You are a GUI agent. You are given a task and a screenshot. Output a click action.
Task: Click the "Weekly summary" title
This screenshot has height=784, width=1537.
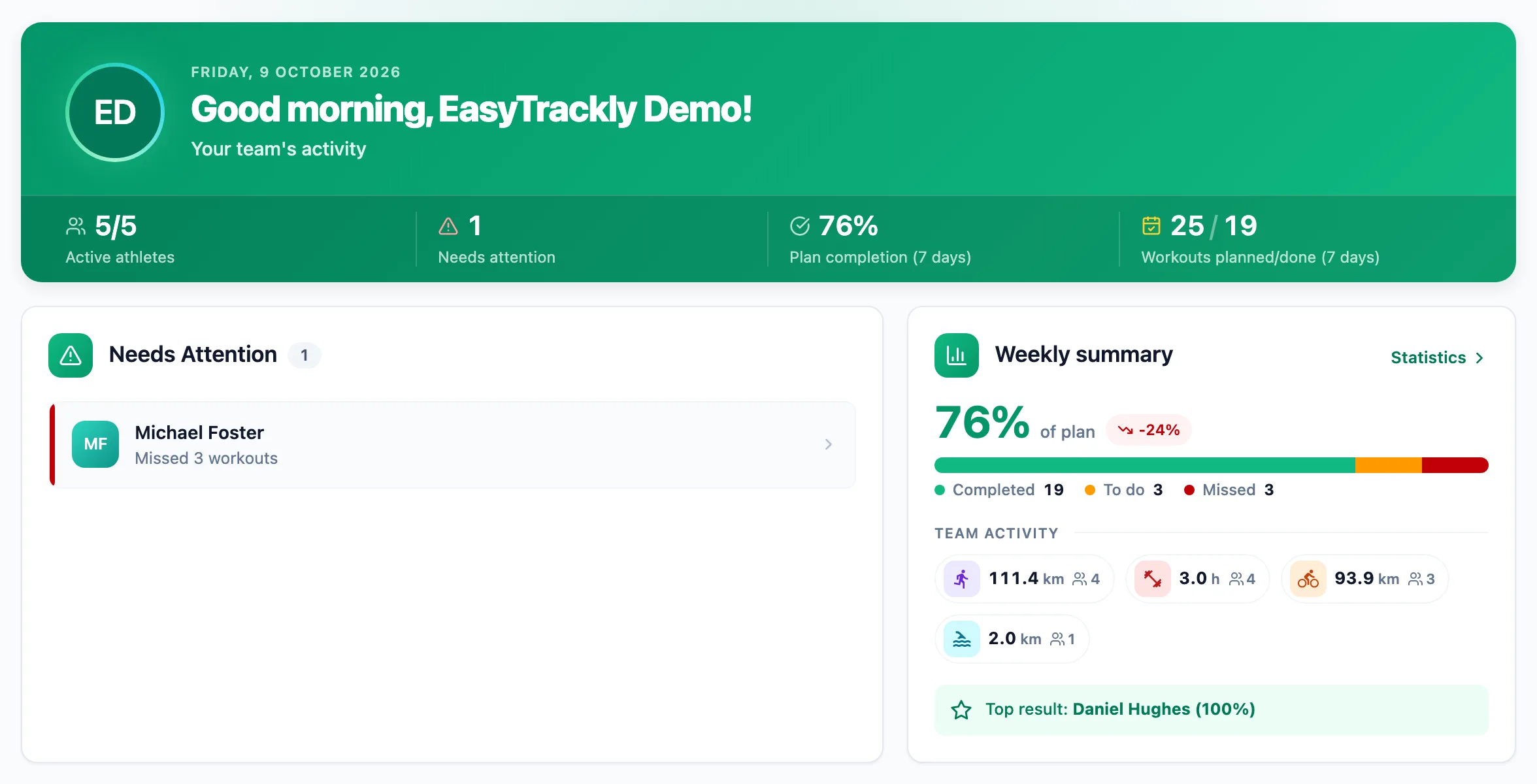1083,354
